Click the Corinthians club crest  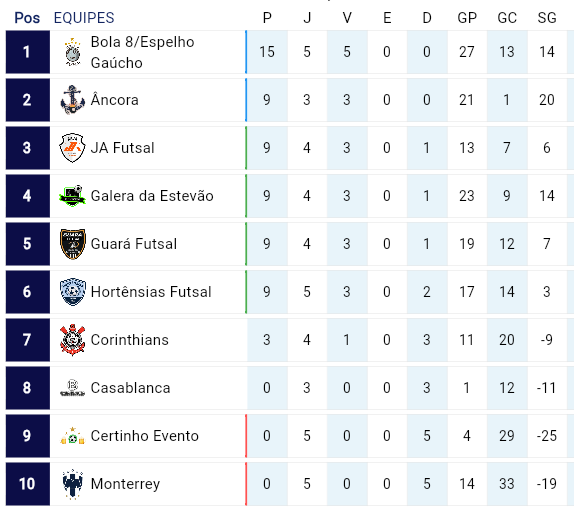tap(72, 340)
